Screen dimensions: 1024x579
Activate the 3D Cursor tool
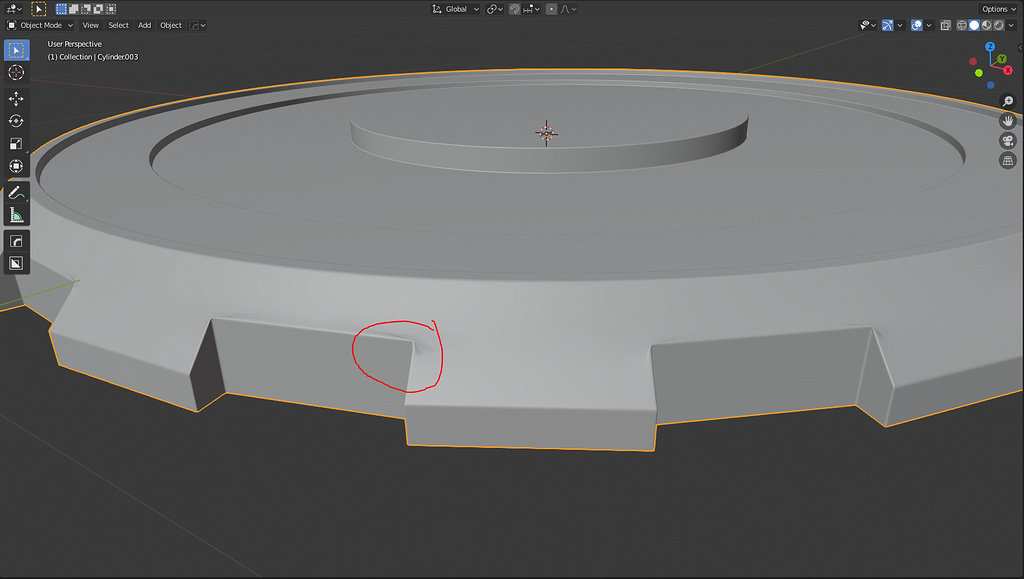[x=16, y=72]
